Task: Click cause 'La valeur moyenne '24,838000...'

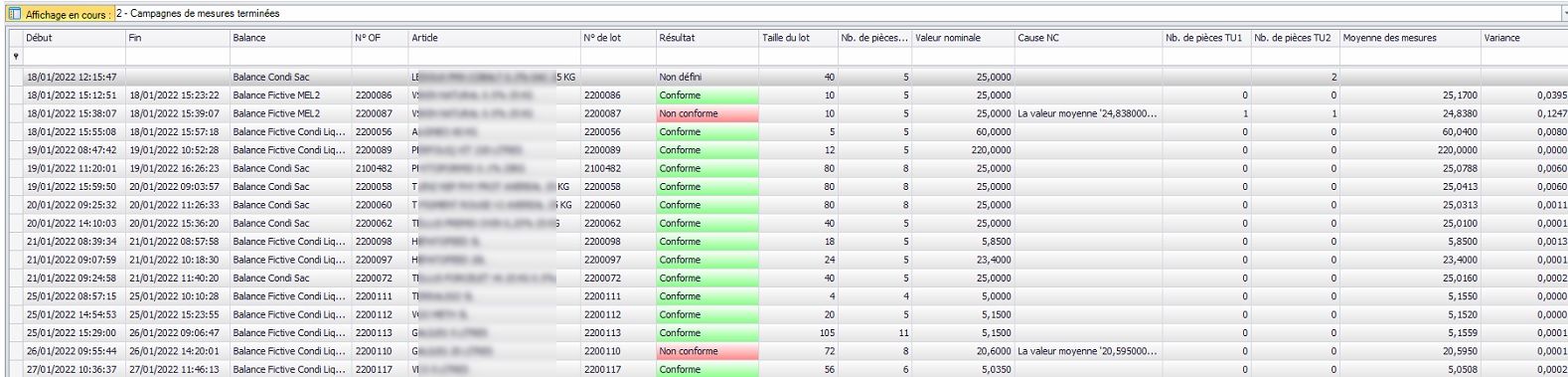Action: (x=1087, y=113)
